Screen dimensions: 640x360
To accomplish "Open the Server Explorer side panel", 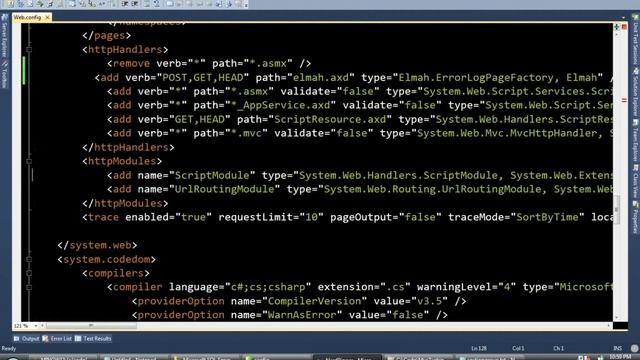I will pos(4,36).
